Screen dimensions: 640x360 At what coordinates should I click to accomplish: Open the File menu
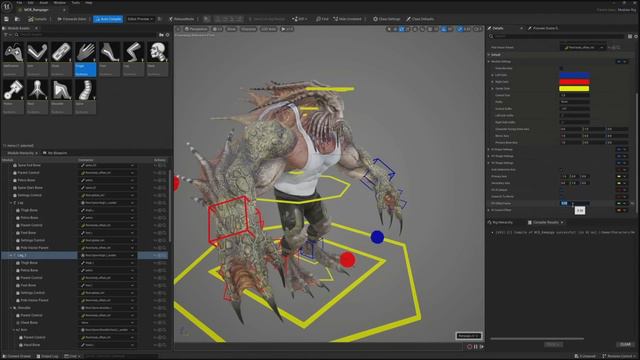point(19,2)
